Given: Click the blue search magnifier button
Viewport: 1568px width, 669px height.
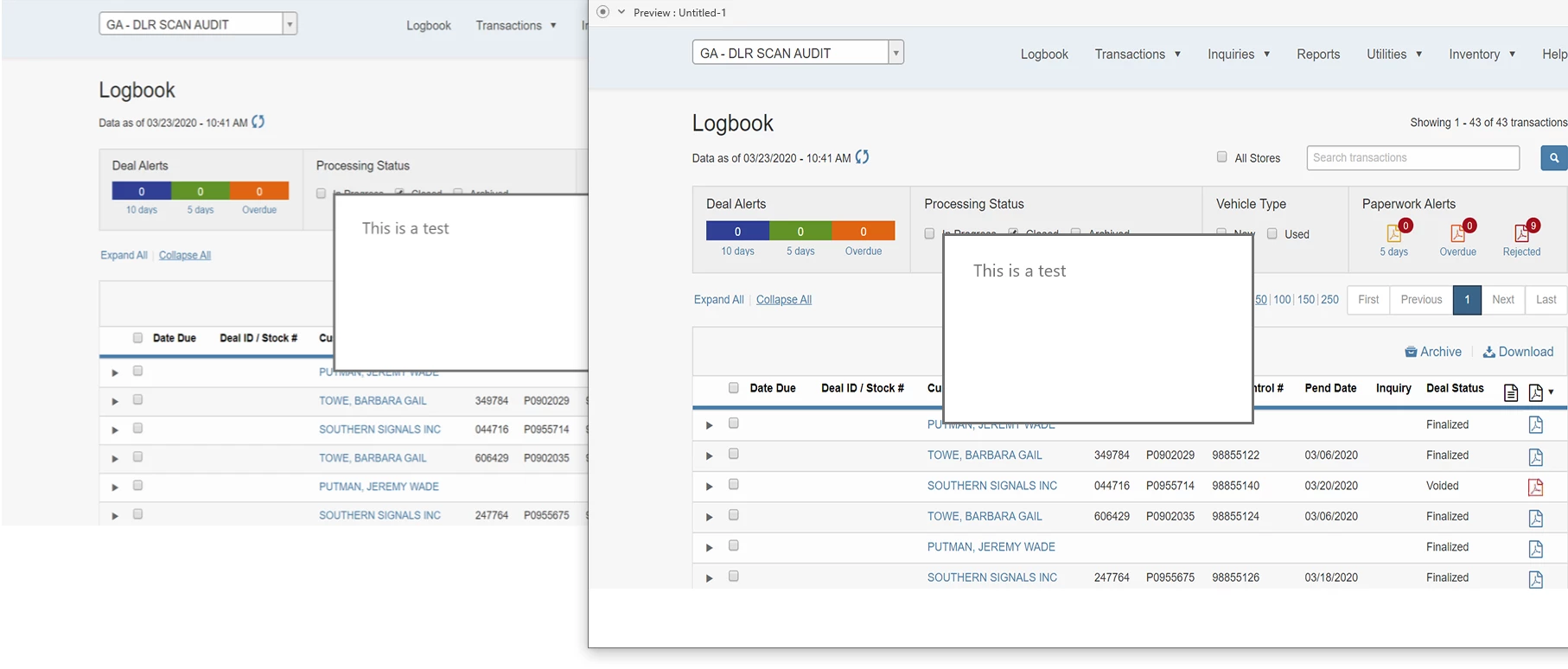Looking at the screenshot, I should coord(1553,157).
